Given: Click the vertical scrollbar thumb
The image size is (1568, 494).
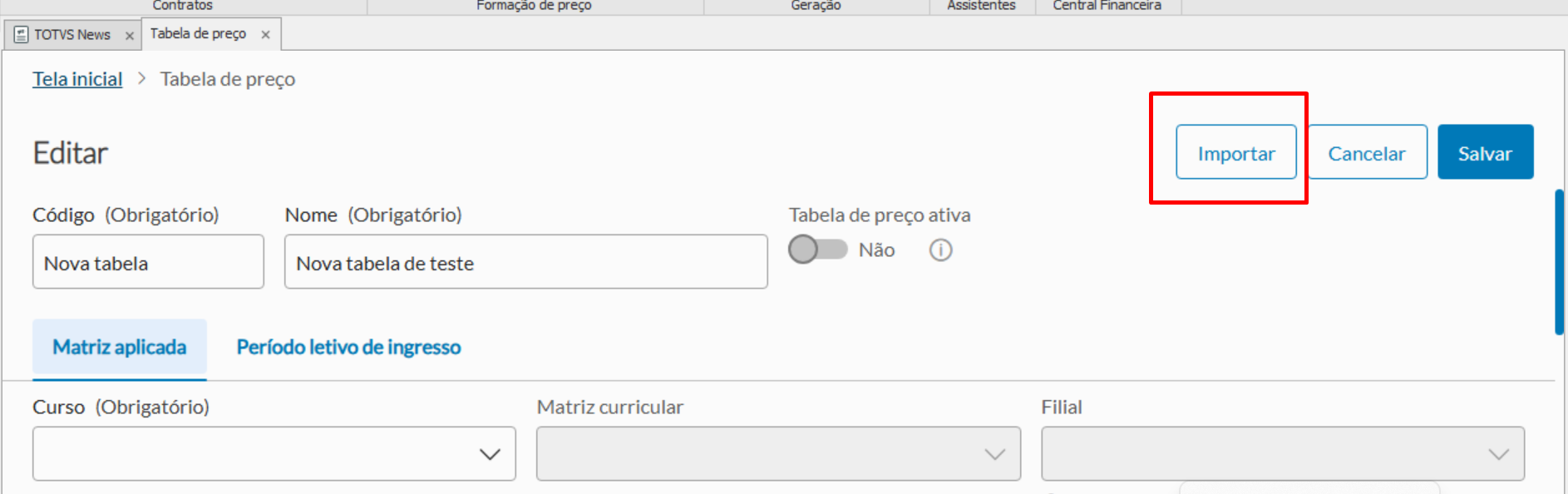Looking at the screenshot, I should point(1560,262).
